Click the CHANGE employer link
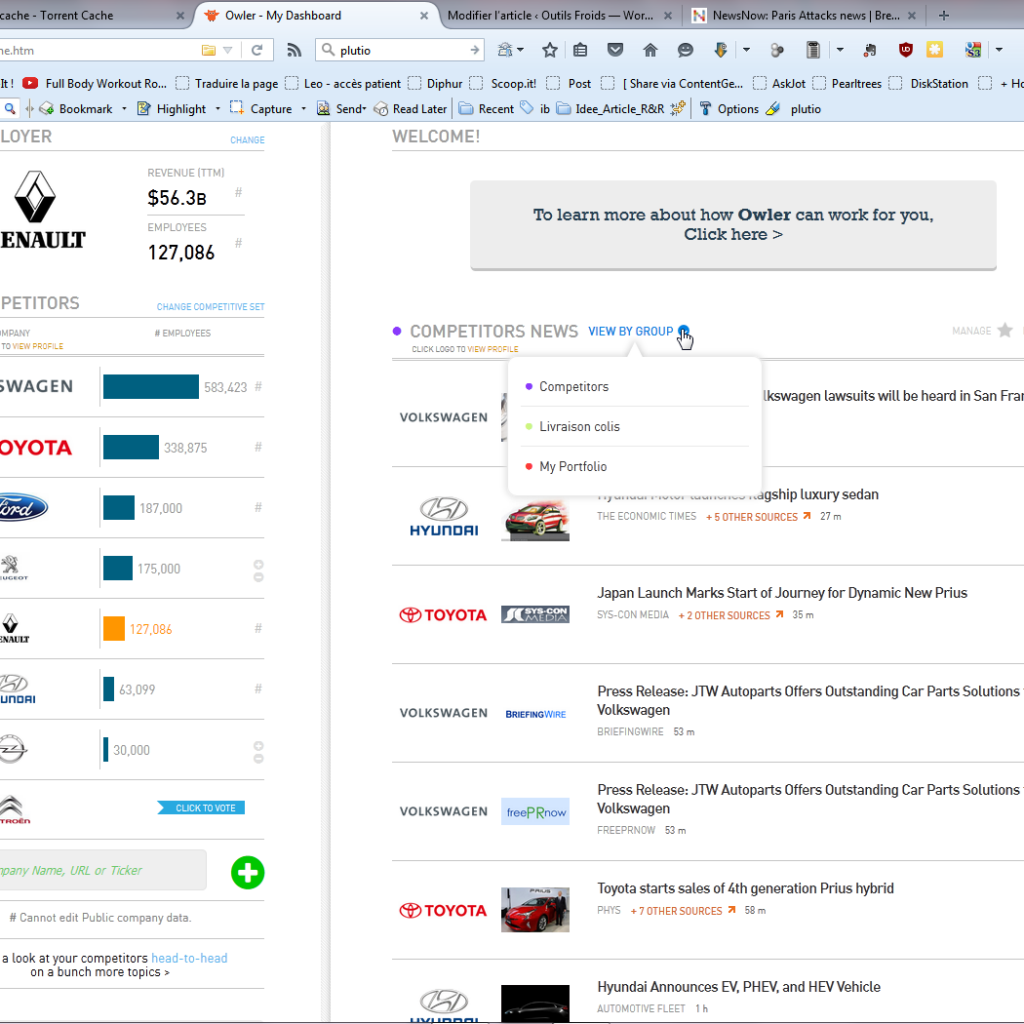Screen dimensions: 1024x1024 (x=247, y=140)
